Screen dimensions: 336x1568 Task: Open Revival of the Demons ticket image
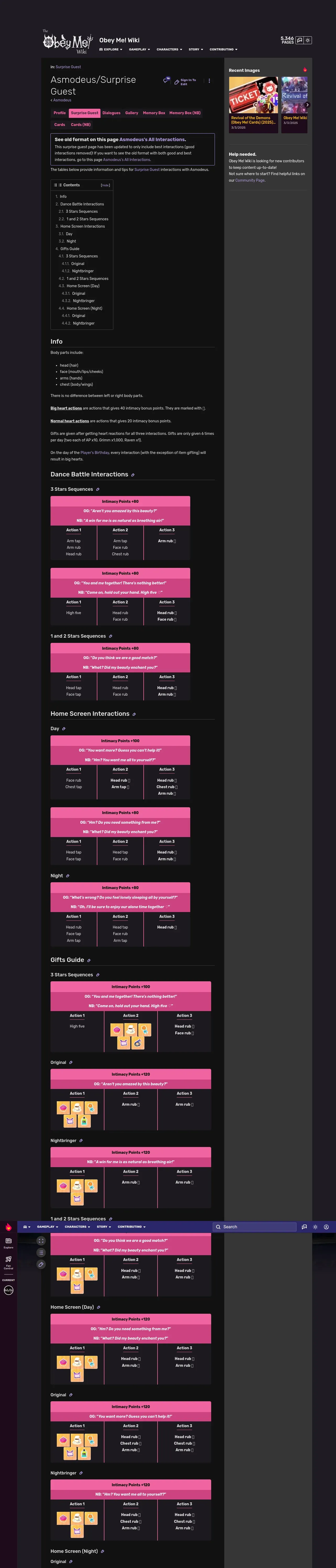click(253, 95)
